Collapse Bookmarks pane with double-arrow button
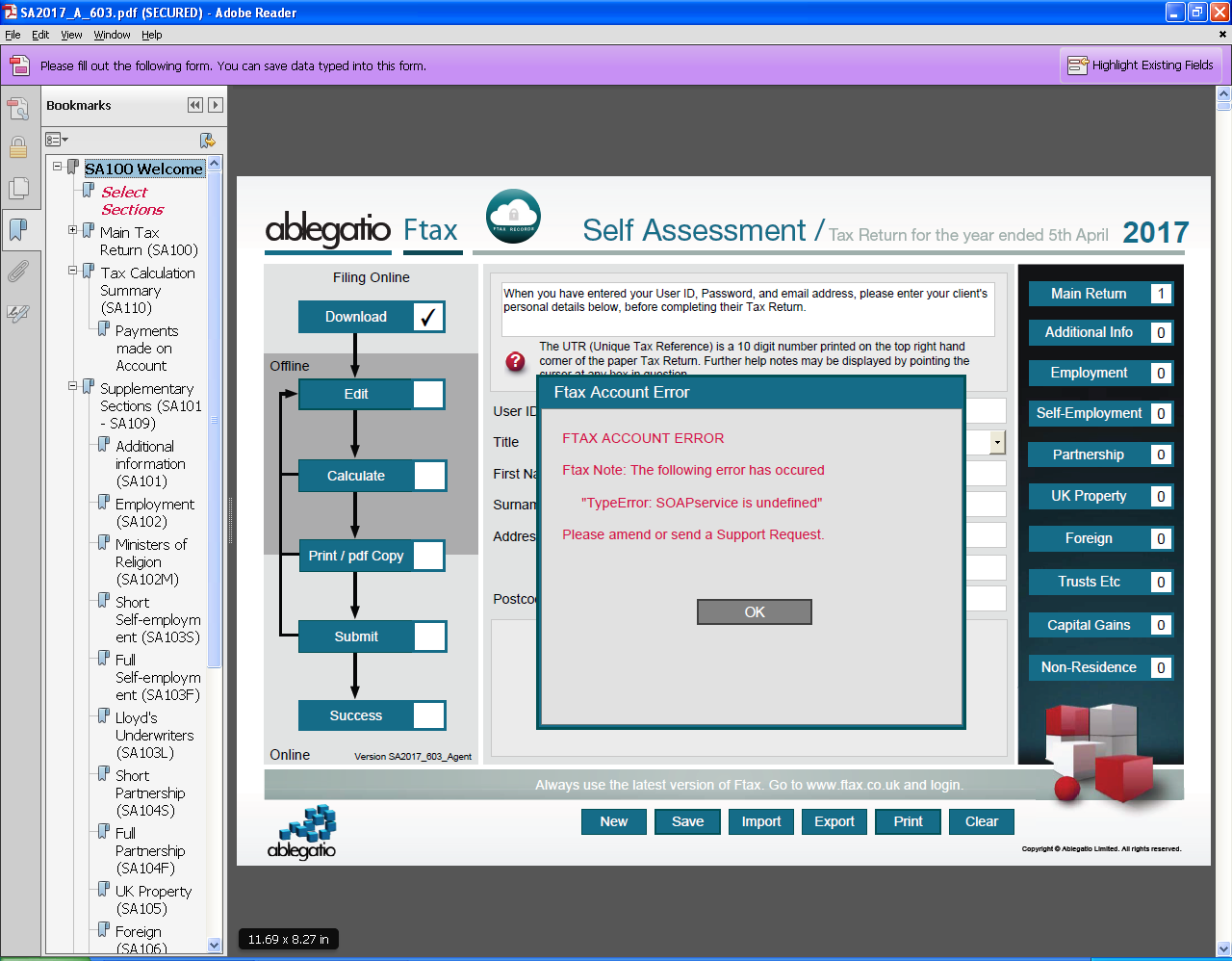Image resolution: width=1232 pixels, height=961 pixels. pos(195,105)
